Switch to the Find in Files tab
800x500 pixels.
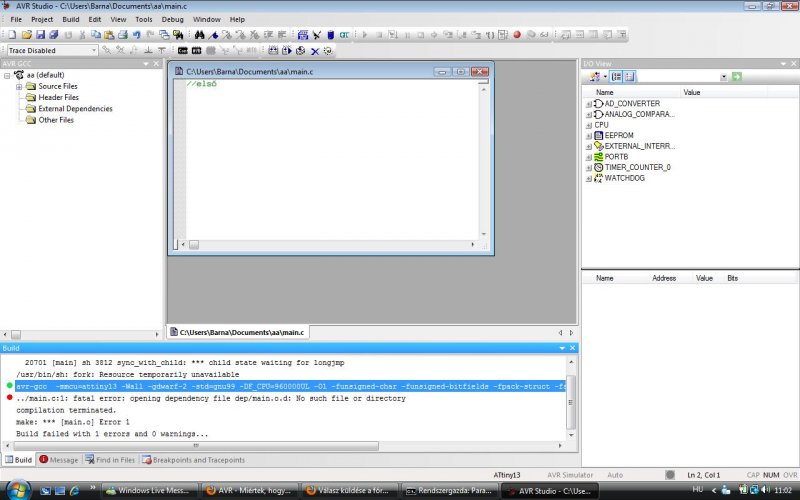(110, 460)
